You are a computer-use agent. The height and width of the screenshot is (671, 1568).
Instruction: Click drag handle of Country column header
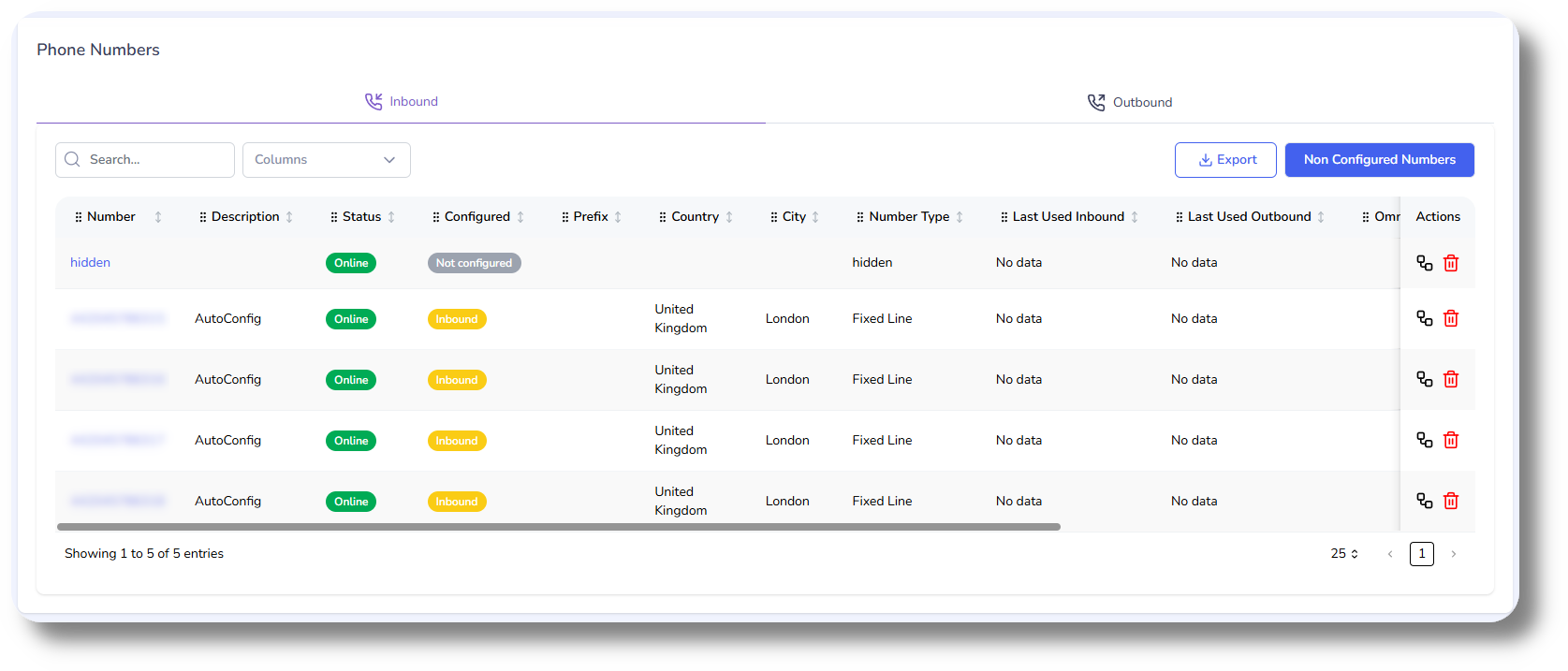(663, 217)
